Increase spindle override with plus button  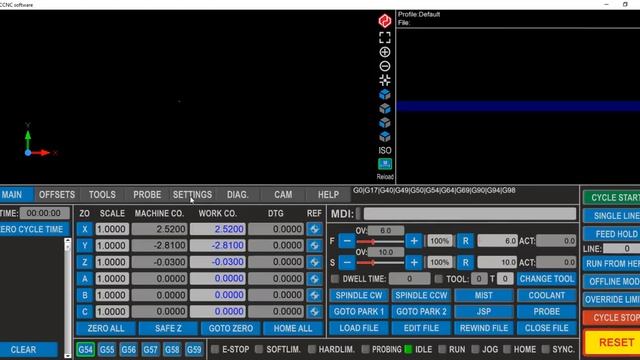pyautogui.click(x=414, y=262)
